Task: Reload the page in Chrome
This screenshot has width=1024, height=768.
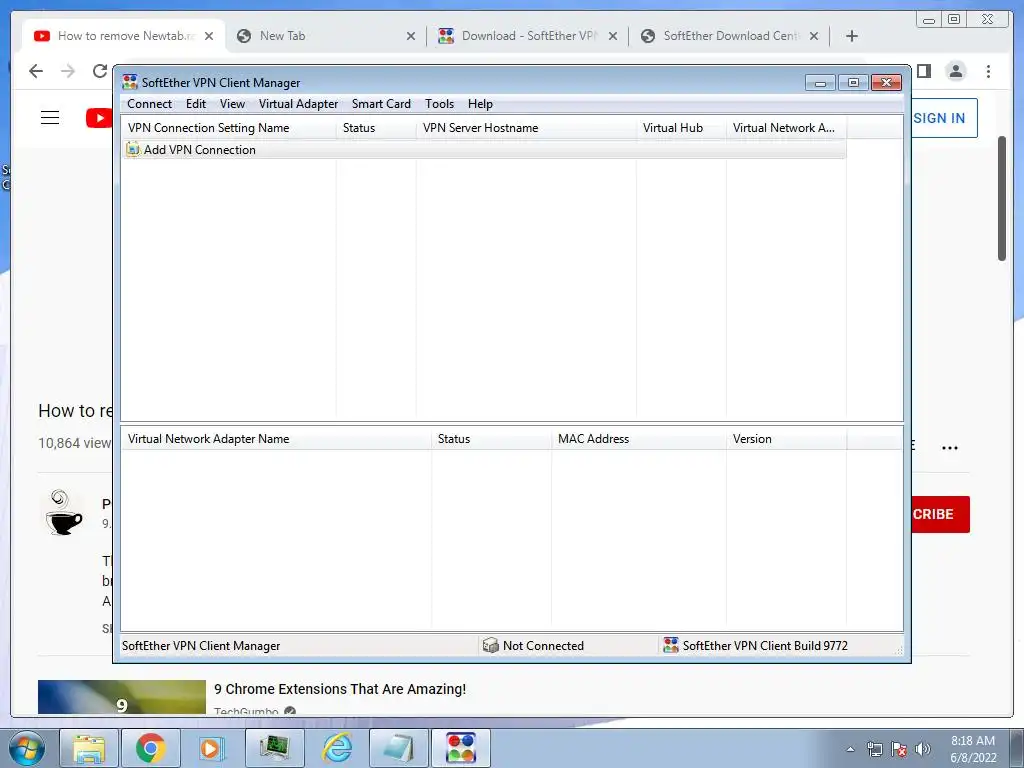Action: tap(100, 71)
